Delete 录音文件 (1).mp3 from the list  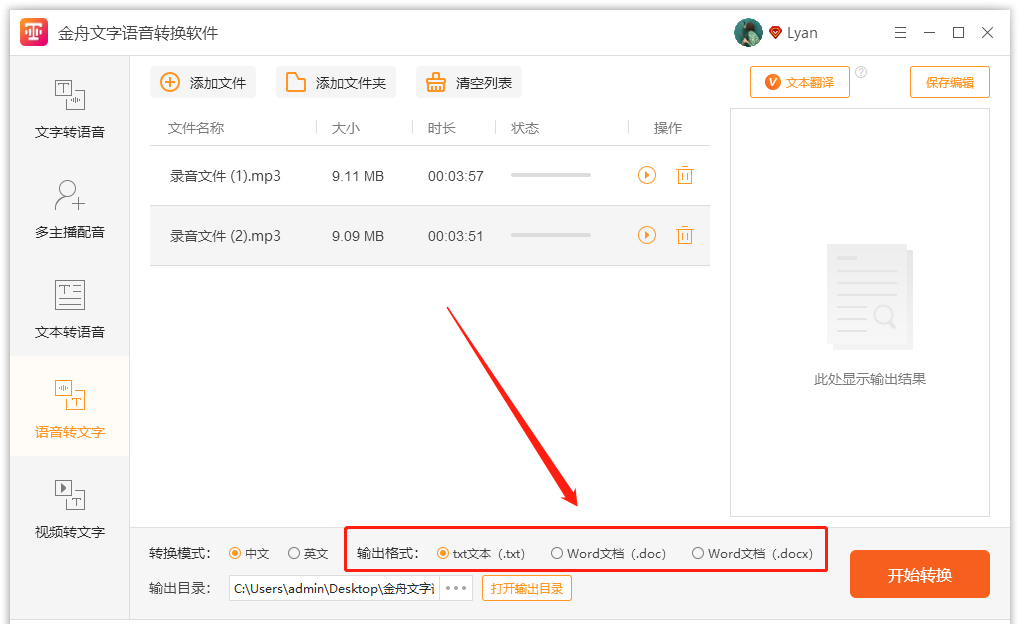point(684,176)
